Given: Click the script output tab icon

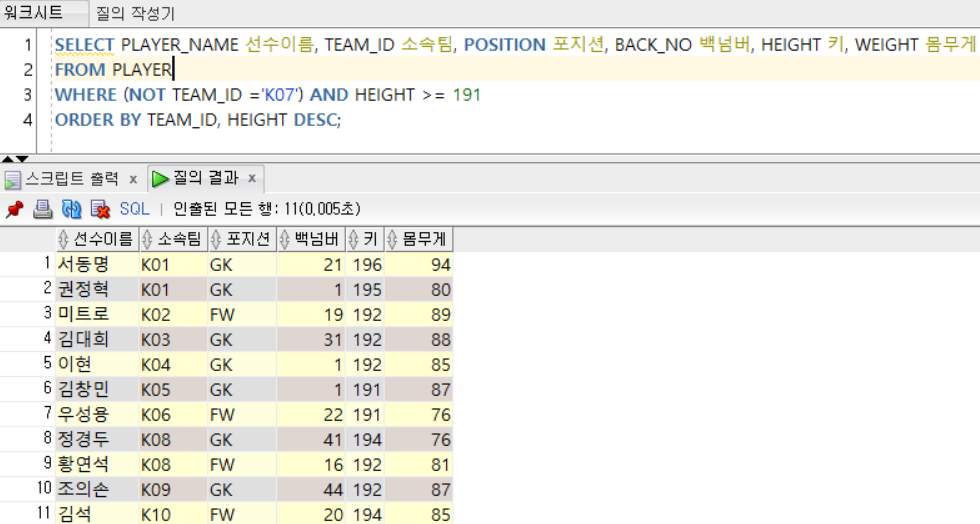Looking at the screenshot, I should pyautogui.click(x=12, y=180).
